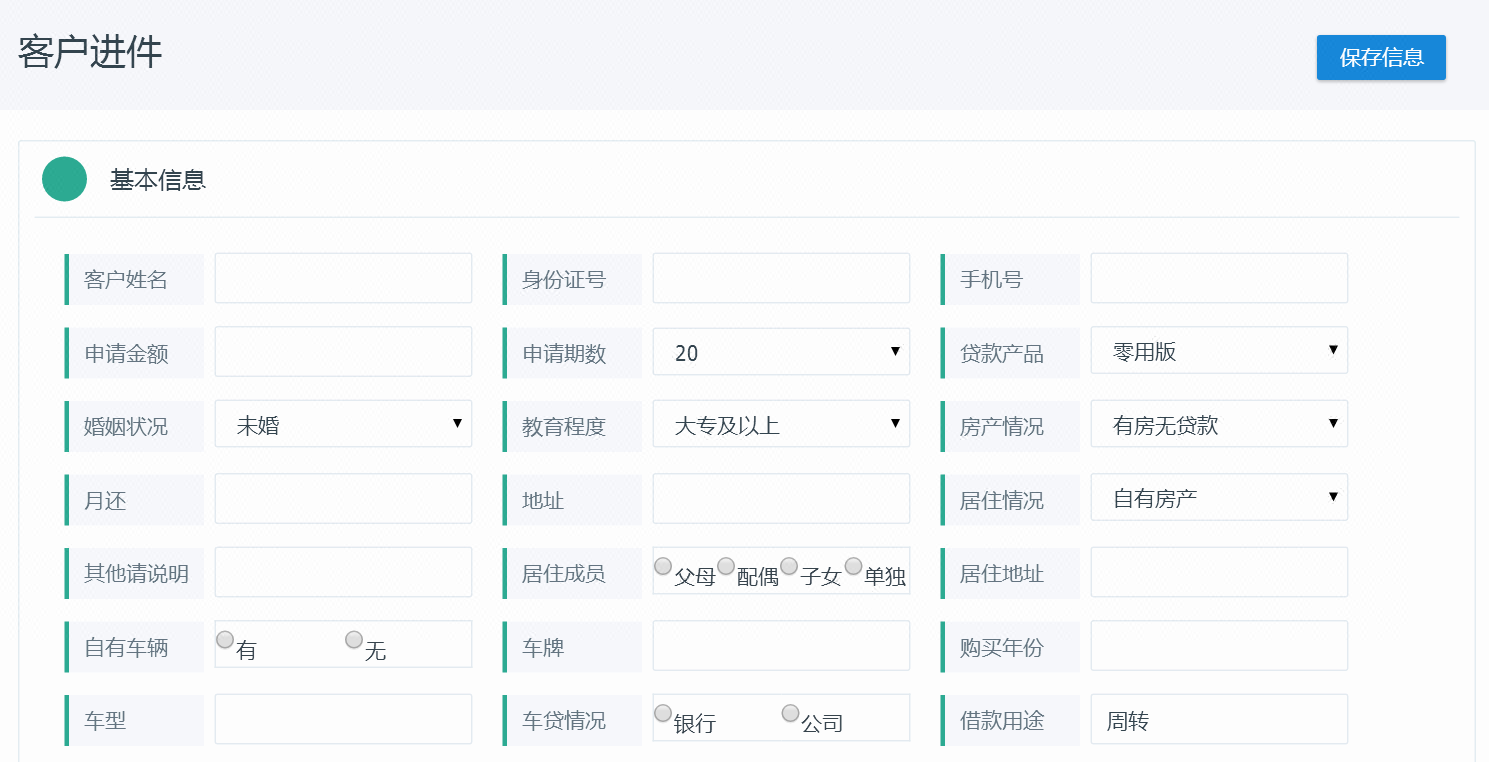
Task: Click the green circle beside 基本信息
Action: pos(65,179)
